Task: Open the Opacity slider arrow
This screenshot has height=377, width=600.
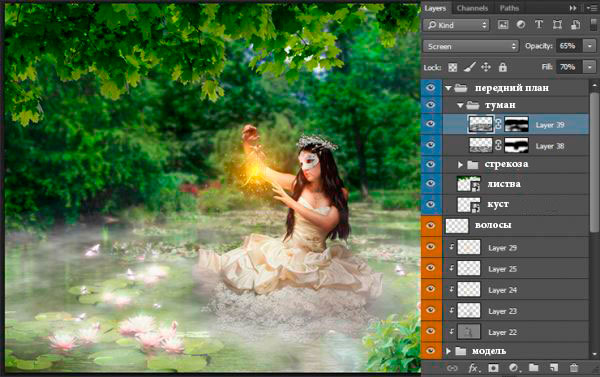Action: coord(589,46)
